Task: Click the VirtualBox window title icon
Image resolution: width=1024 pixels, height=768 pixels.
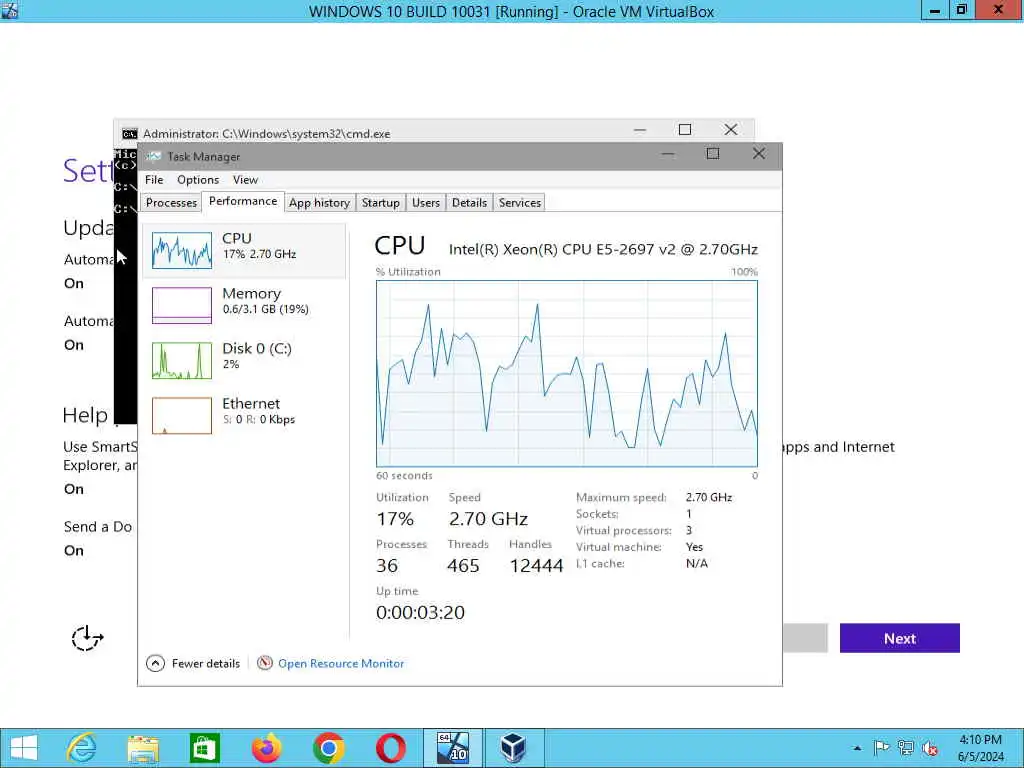Action: [10, 10]
